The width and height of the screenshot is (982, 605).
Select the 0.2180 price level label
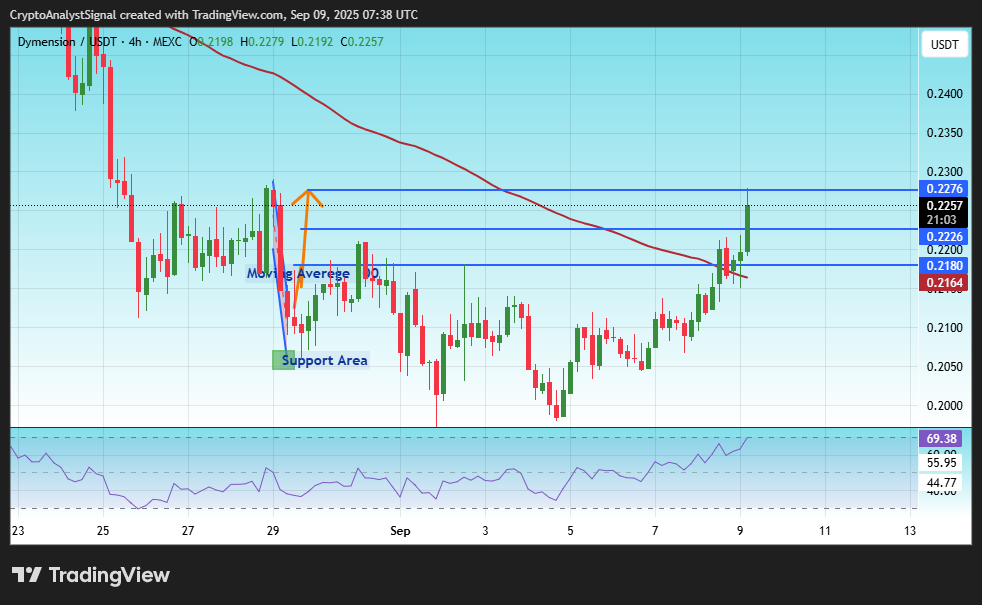click(943, 266)
